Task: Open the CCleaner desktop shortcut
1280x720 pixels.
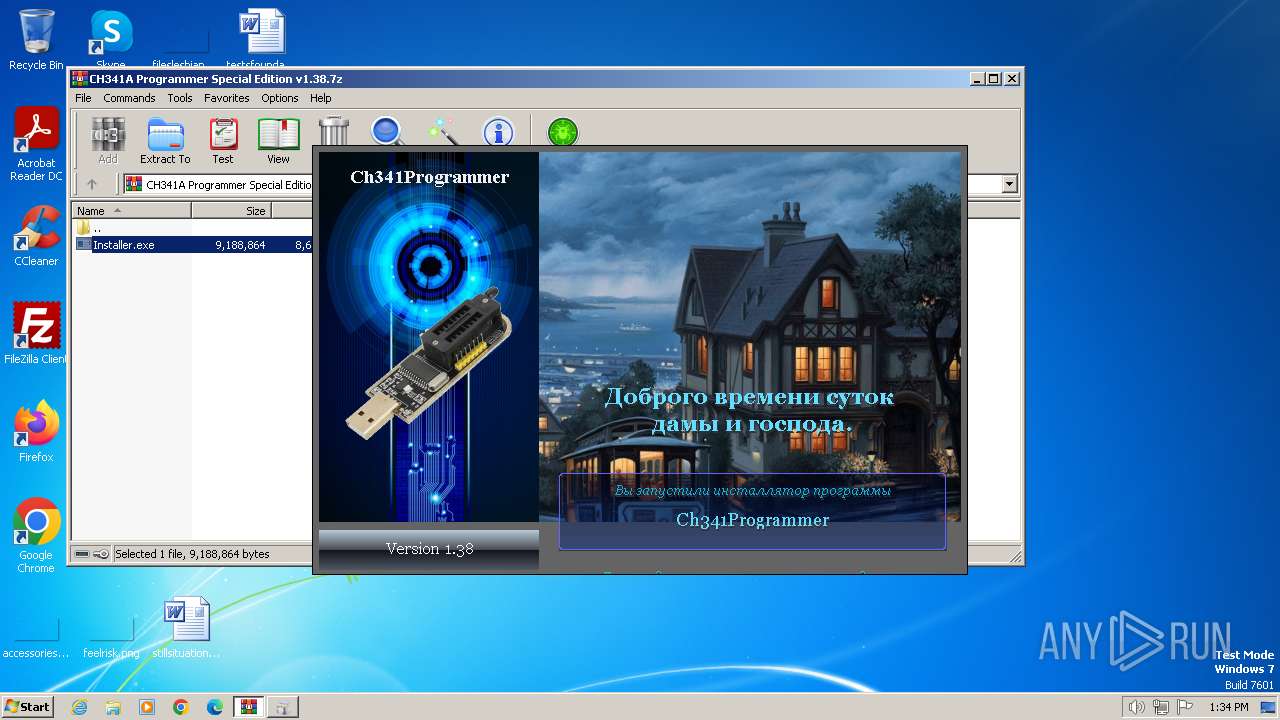Action: click(36, 236)
